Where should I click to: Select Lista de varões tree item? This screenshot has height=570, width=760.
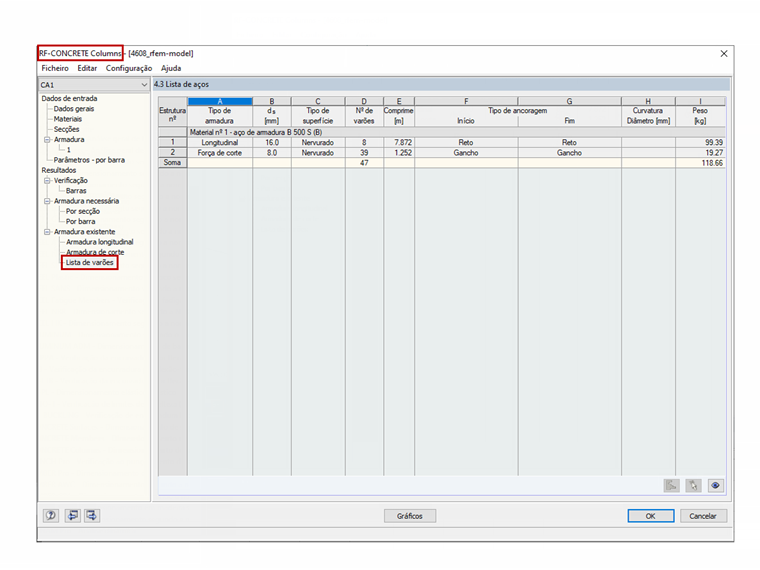[90, 263]
